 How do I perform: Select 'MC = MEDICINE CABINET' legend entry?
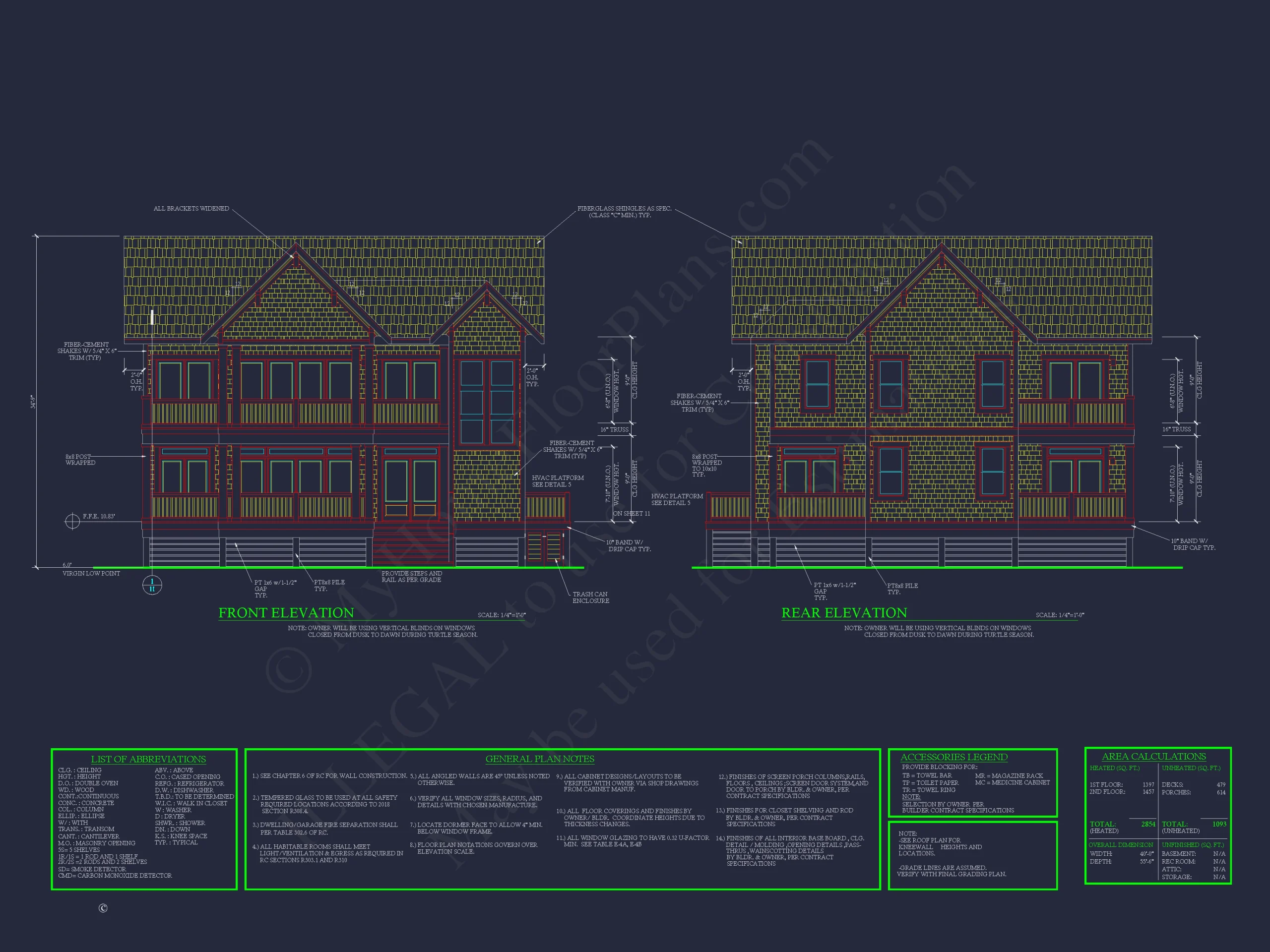pos(1012,782)
